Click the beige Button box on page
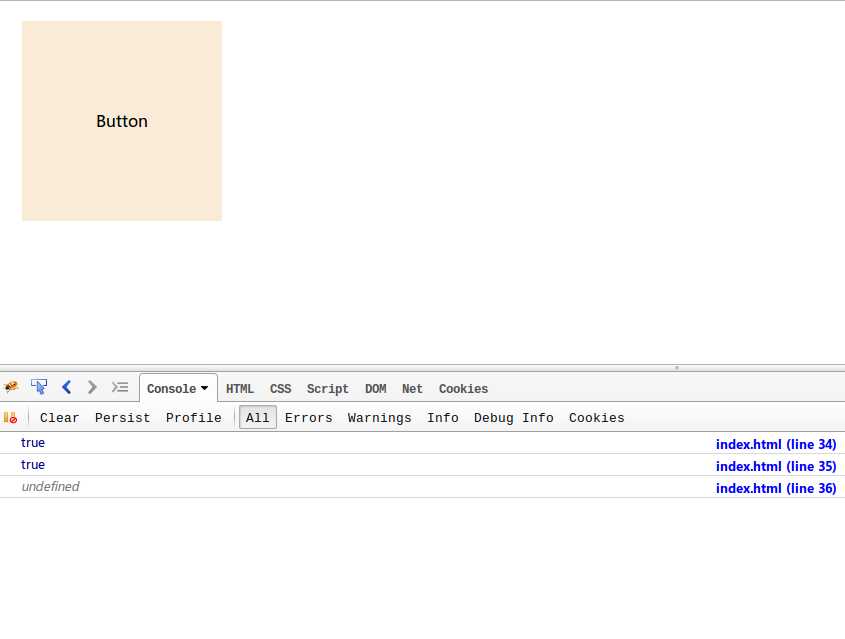This screenshot has width=845, height=639. tap(122, 121)
